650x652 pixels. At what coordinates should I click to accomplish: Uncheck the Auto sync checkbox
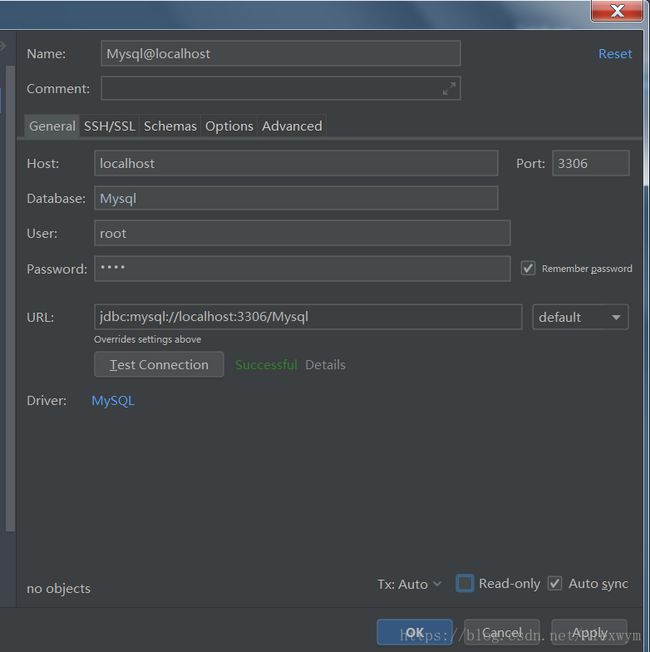[554, 583]
